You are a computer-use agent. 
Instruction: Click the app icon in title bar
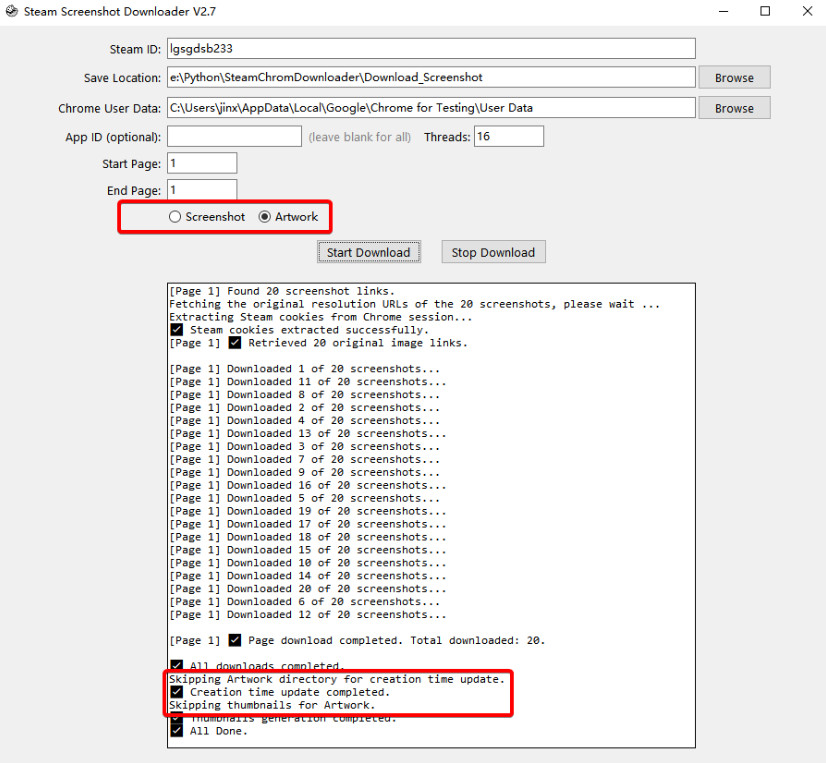click(12, 11)
